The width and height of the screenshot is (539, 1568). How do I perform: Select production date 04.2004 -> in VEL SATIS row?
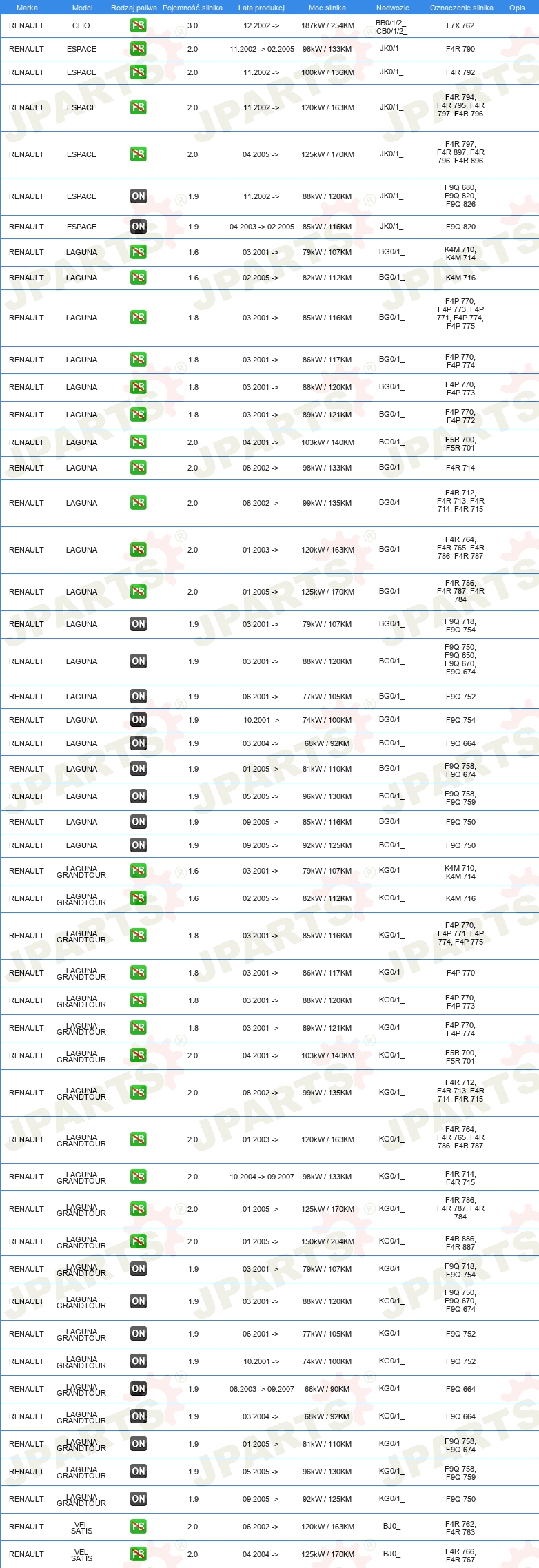click(x=261, y=1554)
